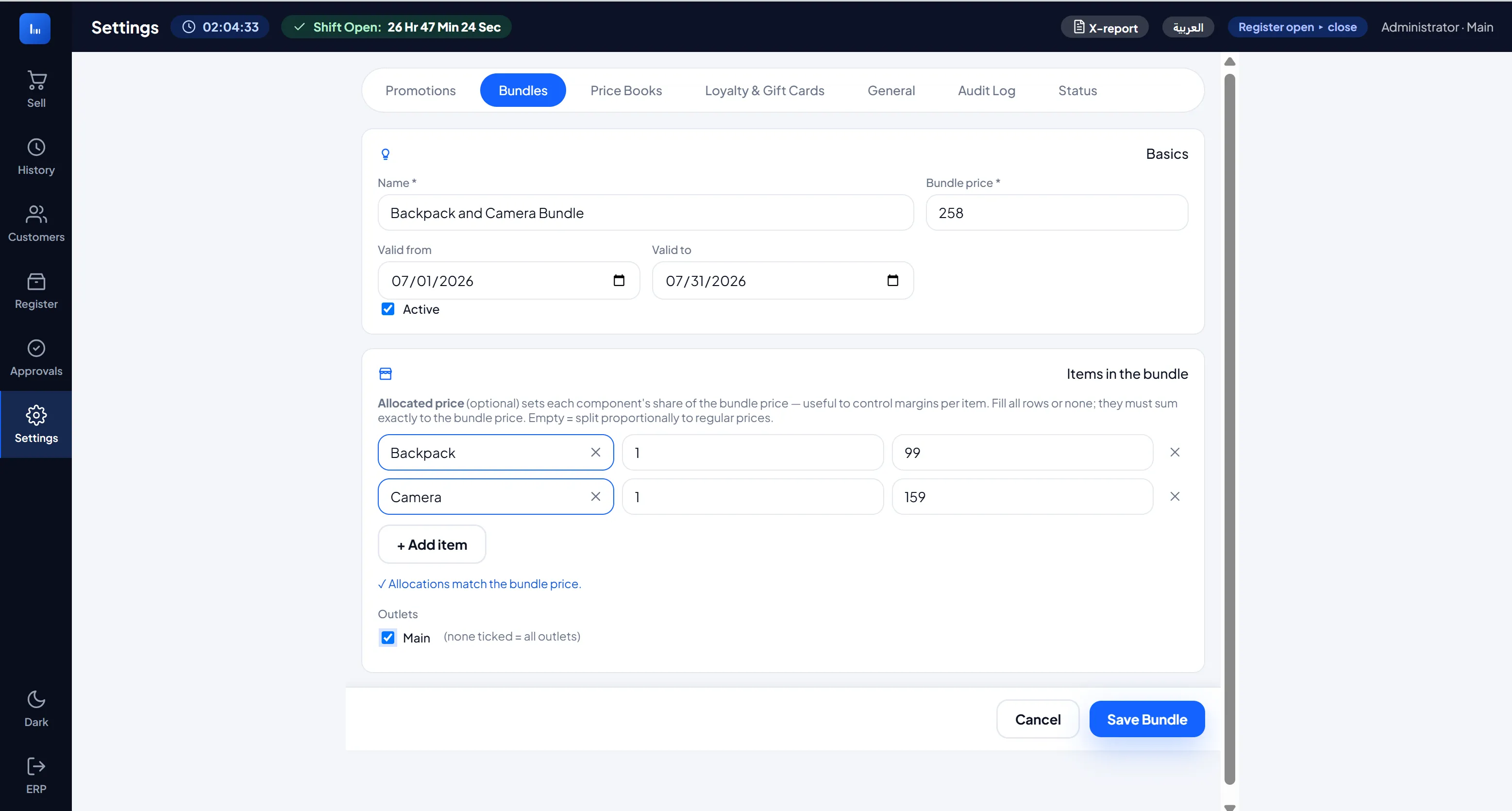Toggle the Active checkbox
Screen dimensions: 1512x811
pyautogui.click(x=388, y=309)
